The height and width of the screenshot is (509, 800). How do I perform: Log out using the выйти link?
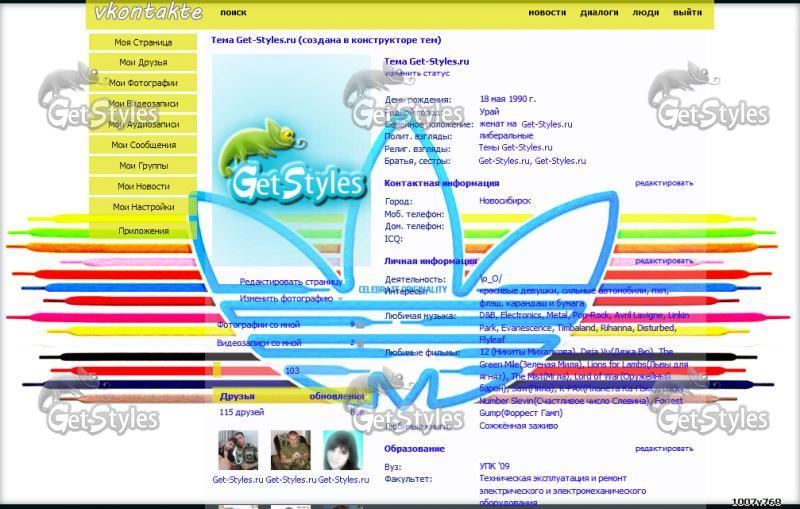pos(687,13)
